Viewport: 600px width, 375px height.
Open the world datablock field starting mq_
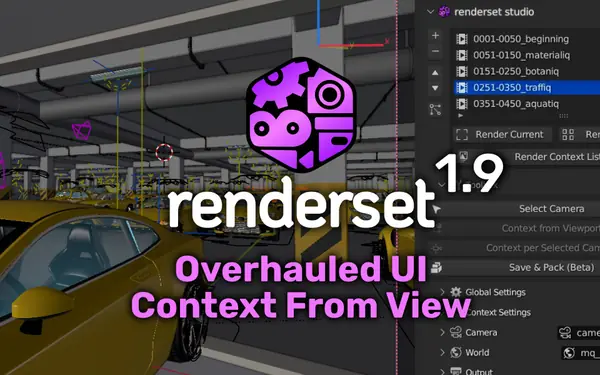click(x=580, y=353)
